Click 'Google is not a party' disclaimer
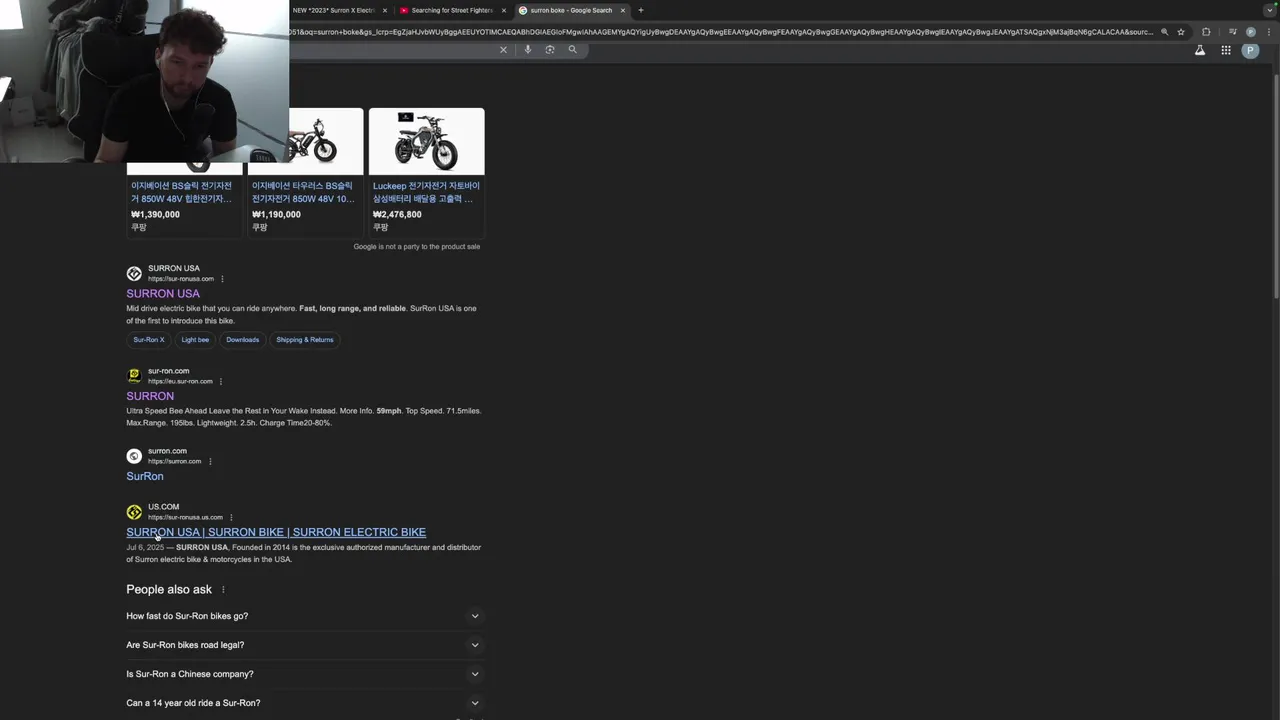The height and width of the screenshot is (720, 1280). [x=417, y=247]
